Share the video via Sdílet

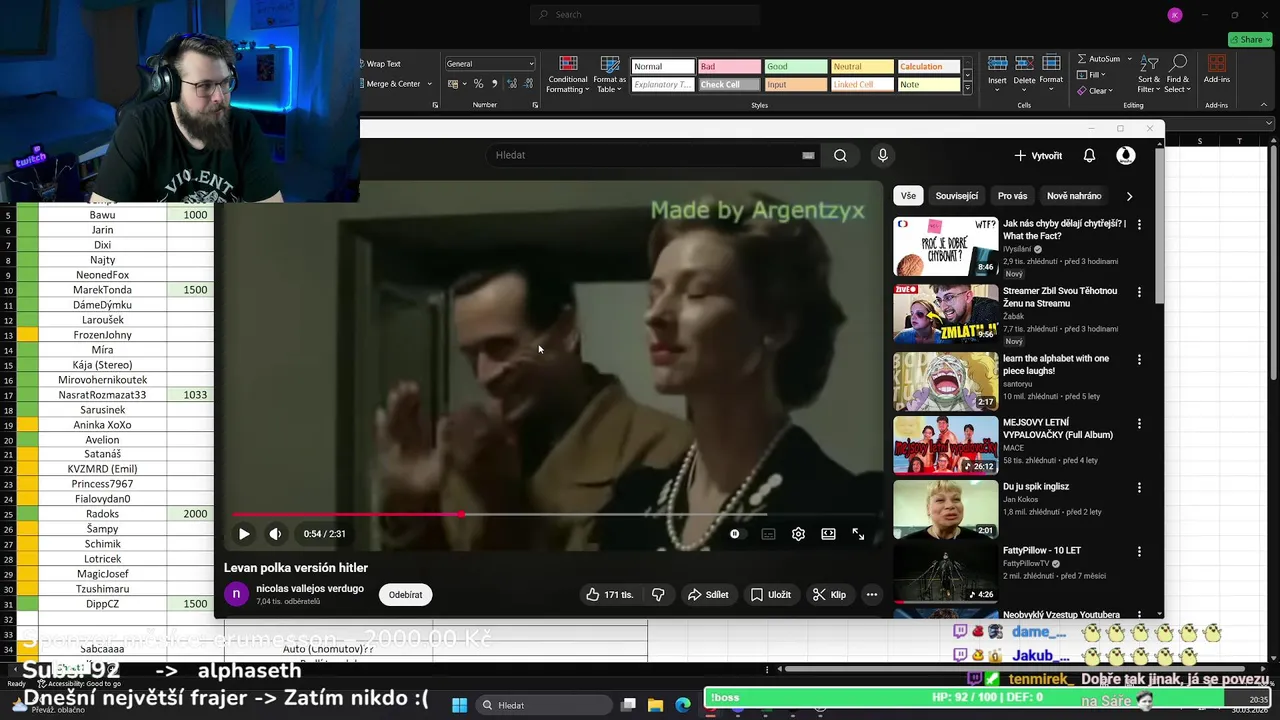707,594
